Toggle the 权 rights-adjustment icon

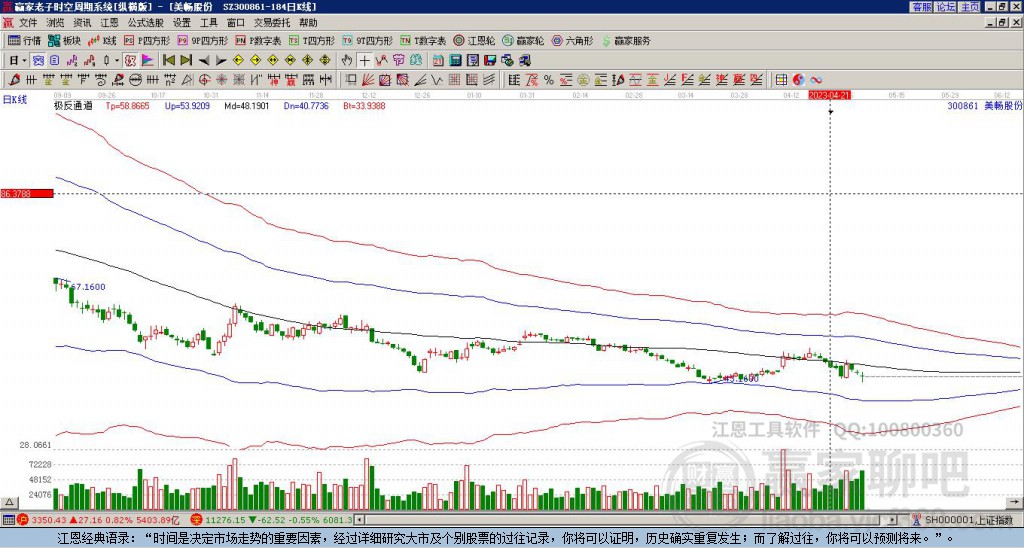[x=129, y=60]
